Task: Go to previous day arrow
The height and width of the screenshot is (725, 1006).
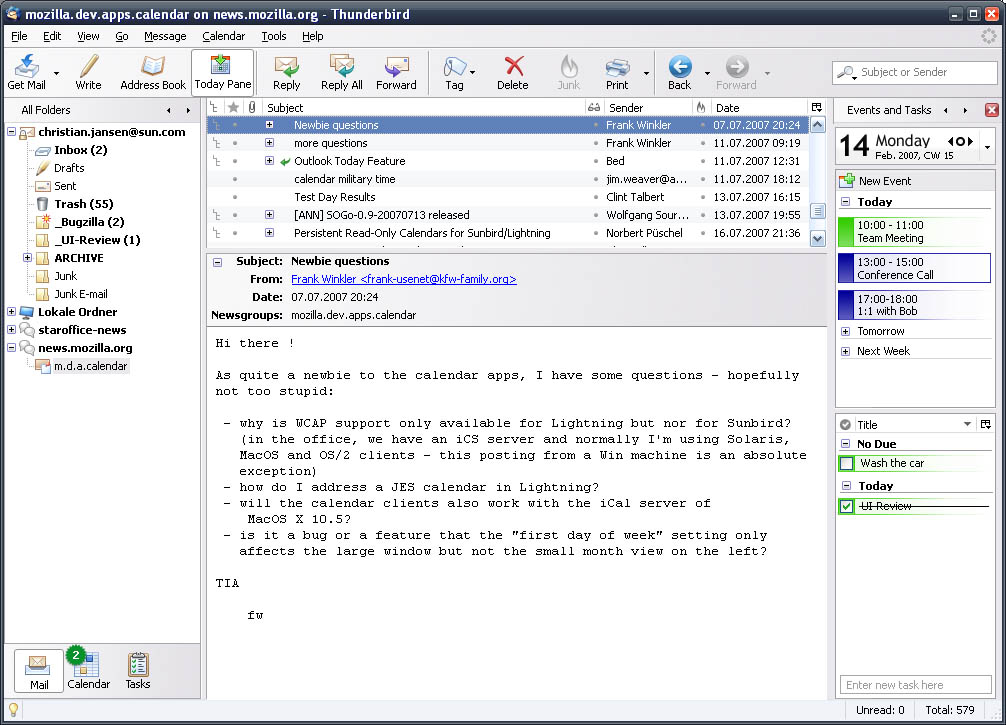Action: pyautogui.click(x=950, y=141)
